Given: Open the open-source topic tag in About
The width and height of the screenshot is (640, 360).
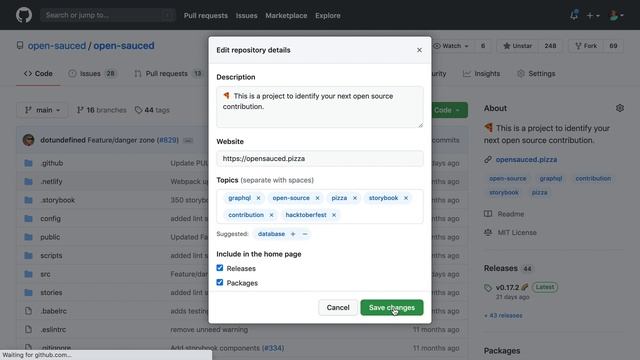Looking at the screenshot, I should [508, 178].
